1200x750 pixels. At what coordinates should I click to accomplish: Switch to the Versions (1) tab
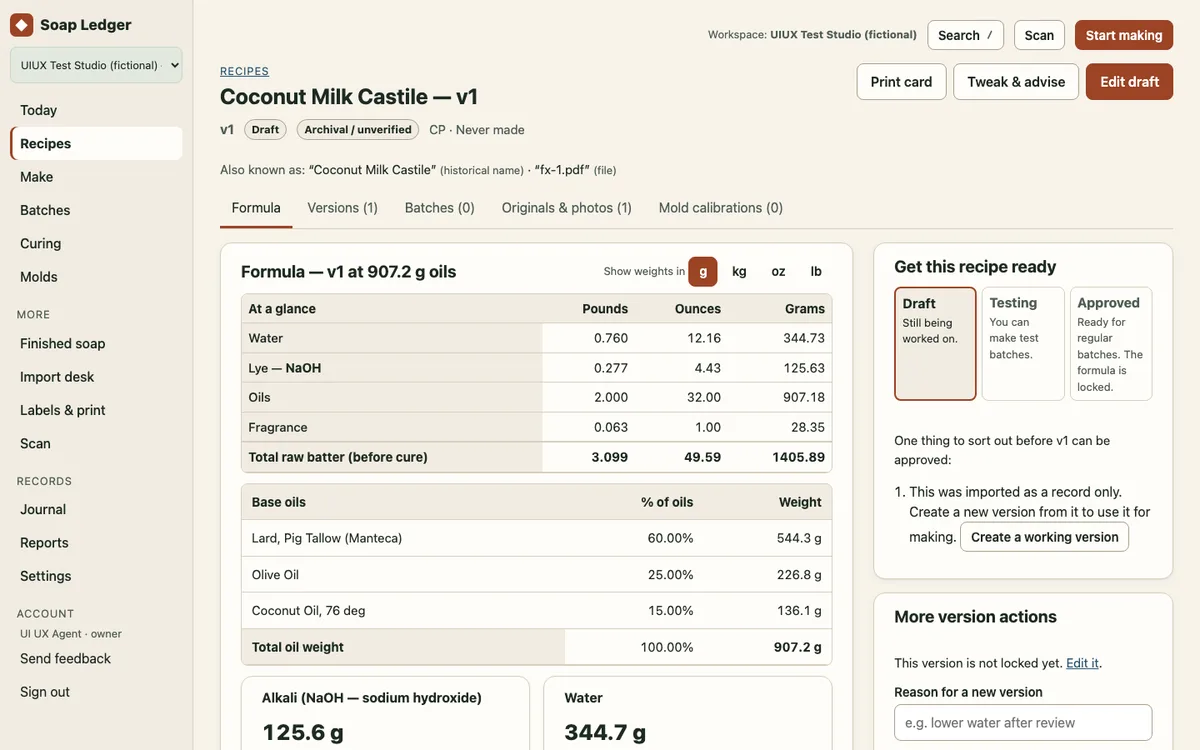(x=343, y=208)
